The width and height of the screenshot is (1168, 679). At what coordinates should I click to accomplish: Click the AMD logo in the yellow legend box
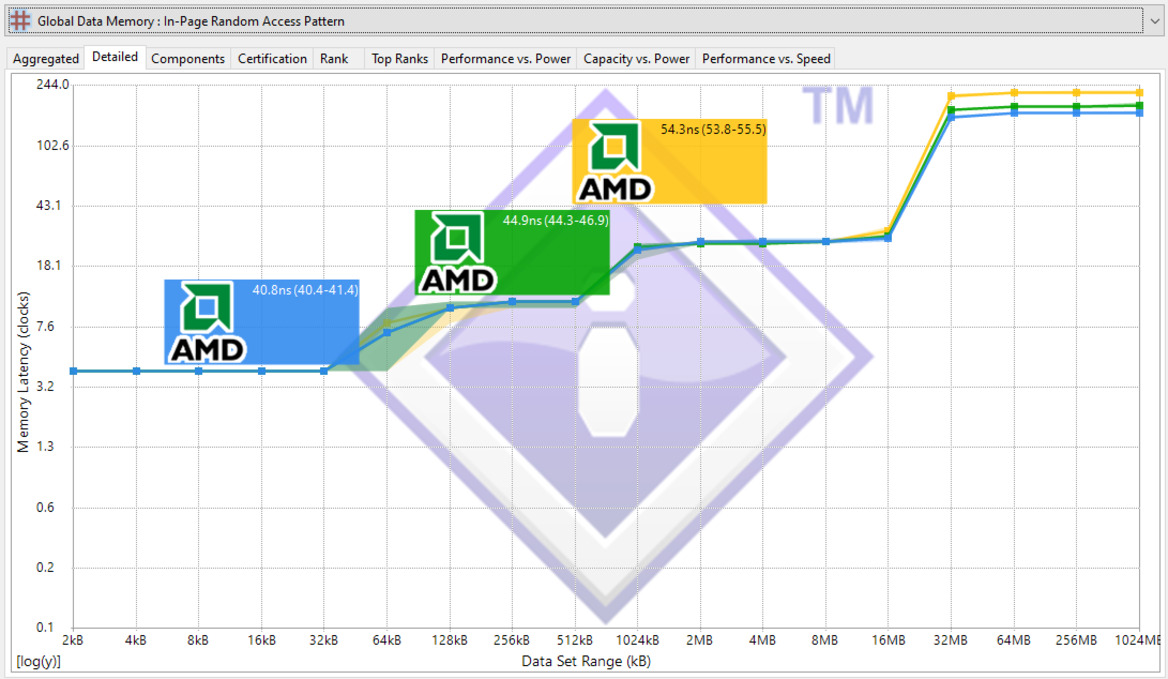point(615,162)
